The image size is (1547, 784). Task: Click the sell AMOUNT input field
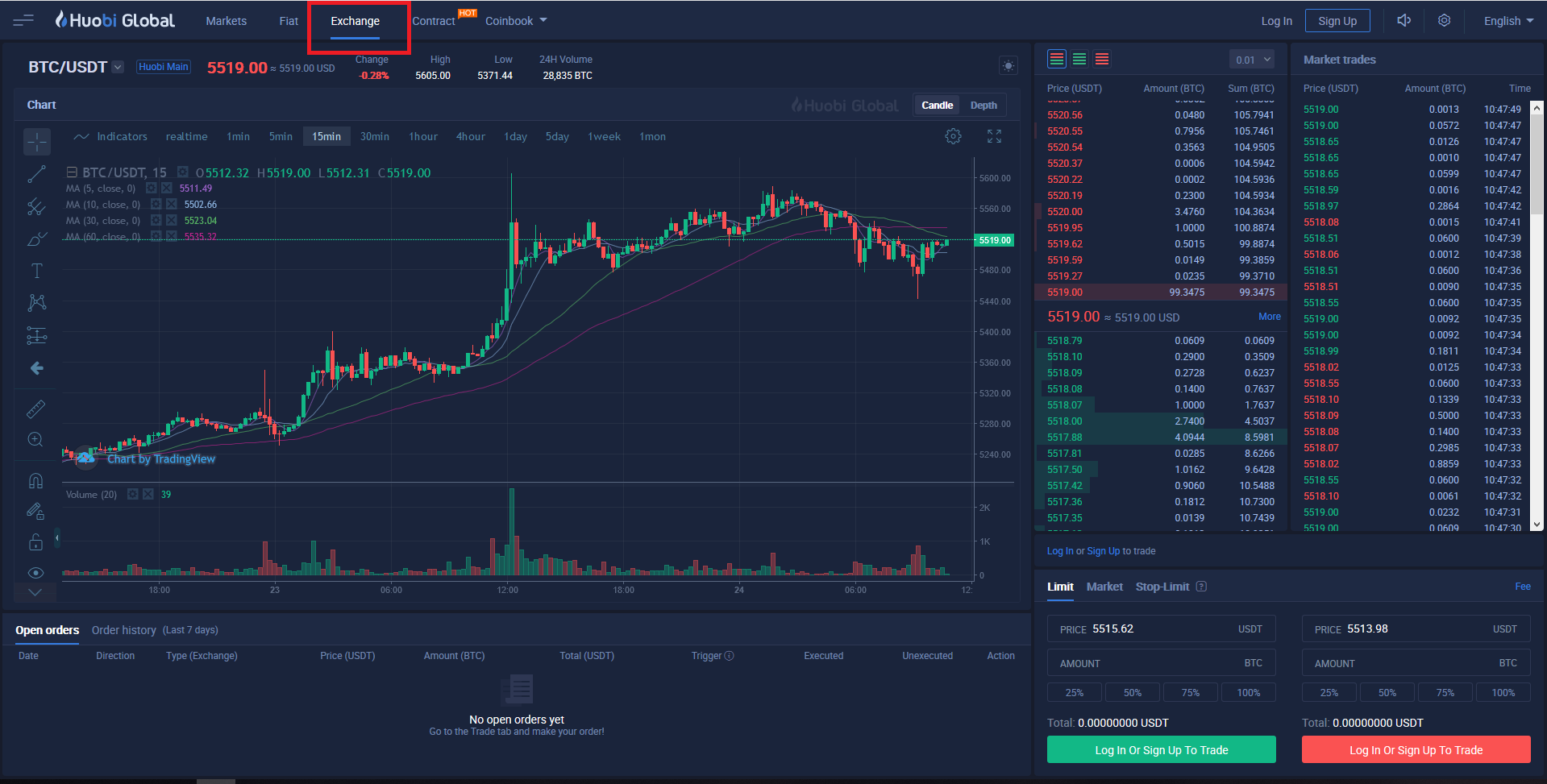click(1416, 663)
